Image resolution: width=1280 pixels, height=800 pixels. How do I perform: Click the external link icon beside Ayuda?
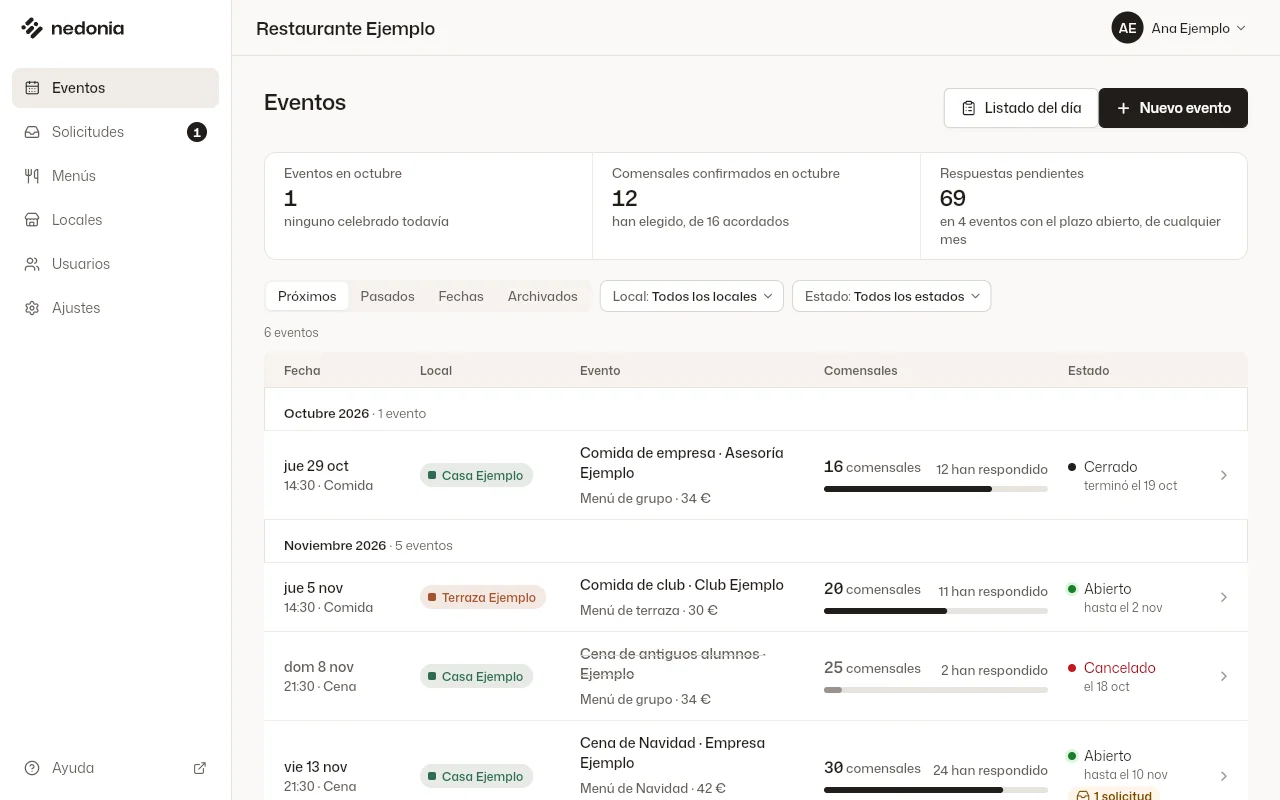pos(200,768)
